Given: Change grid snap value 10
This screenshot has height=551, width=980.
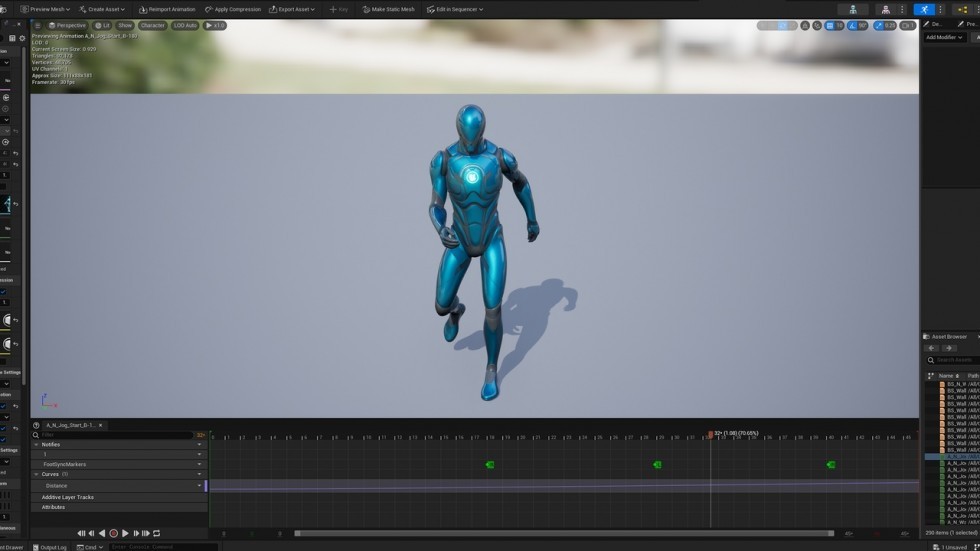Looking at the screenshot, I should (839, 26).
